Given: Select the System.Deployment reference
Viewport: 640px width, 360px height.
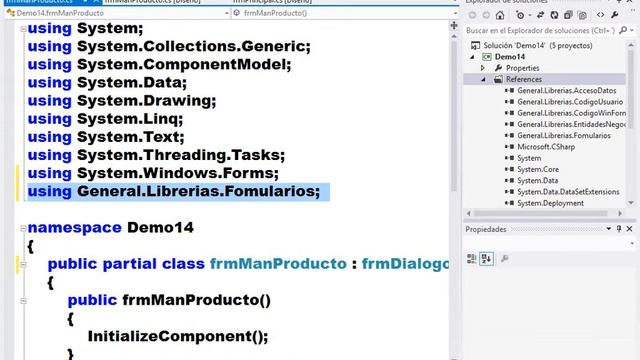Looking at the screenshot, I should pyautogui.click(x=550, y=203).
